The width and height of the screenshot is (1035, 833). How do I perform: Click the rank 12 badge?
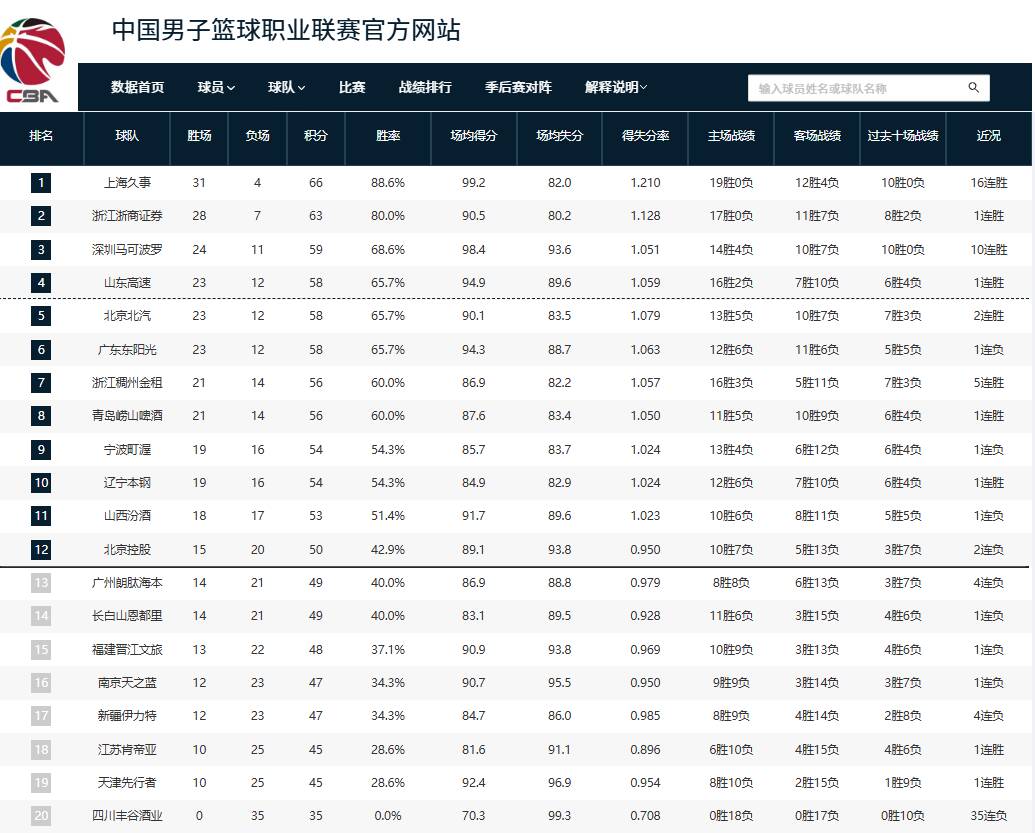click(41, 549)
